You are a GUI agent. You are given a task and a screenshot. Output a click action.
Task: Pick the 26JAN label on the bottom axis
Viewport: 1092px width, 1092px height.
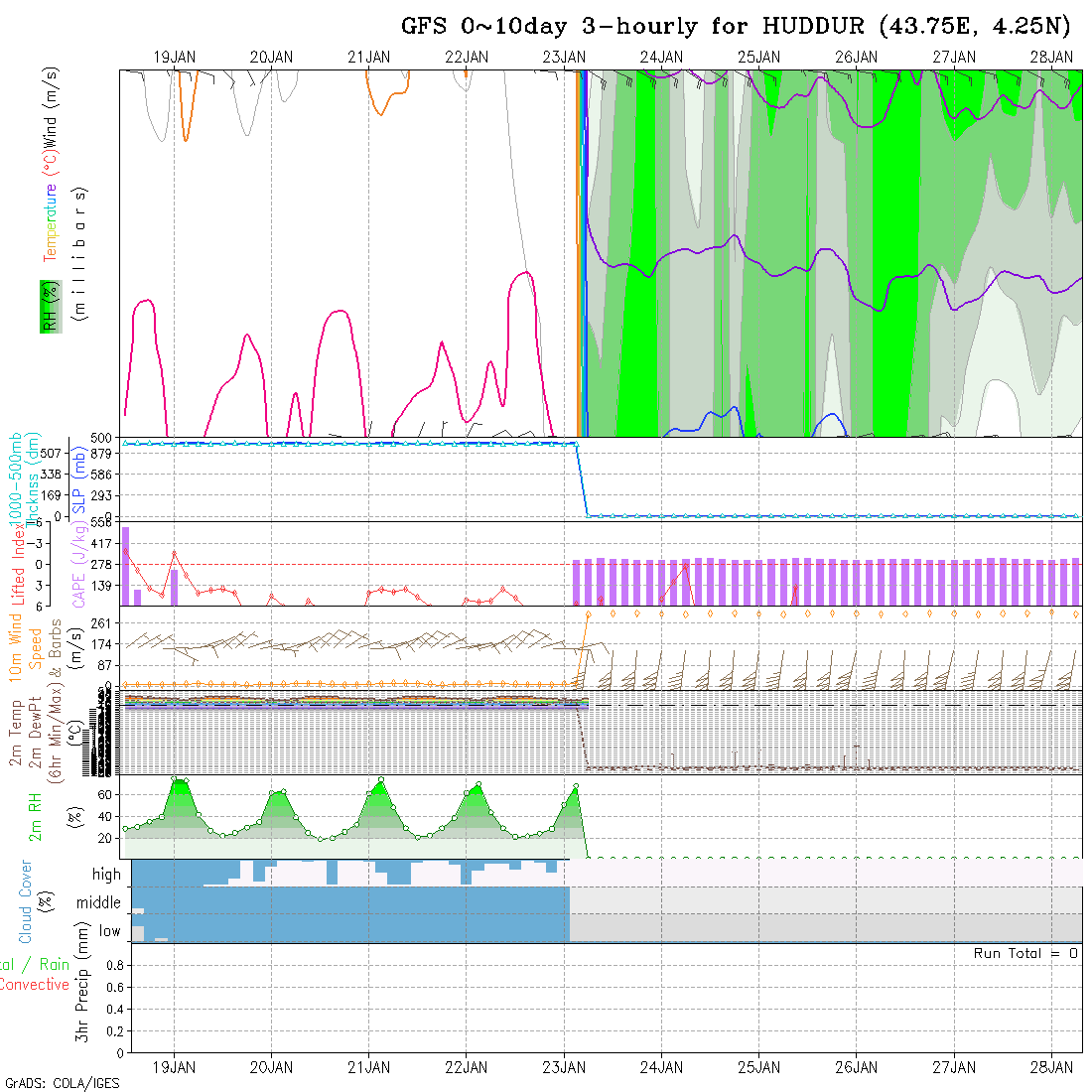coord(856,1067)
